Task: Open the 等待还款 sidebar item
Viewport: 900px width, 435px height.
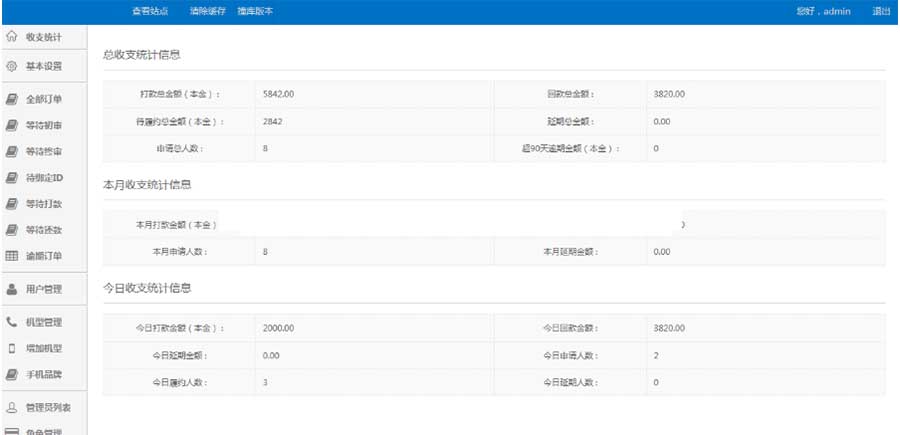Action: tap(44, 230)
